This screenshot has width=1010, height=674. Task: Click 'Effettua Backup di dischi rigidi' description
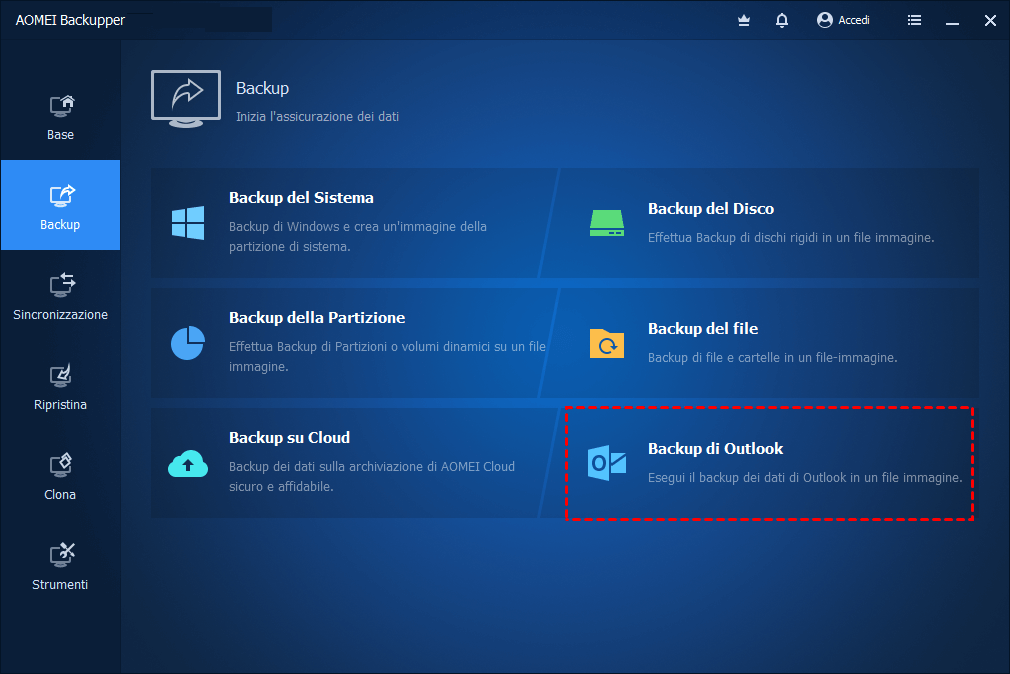pos(791,238)
